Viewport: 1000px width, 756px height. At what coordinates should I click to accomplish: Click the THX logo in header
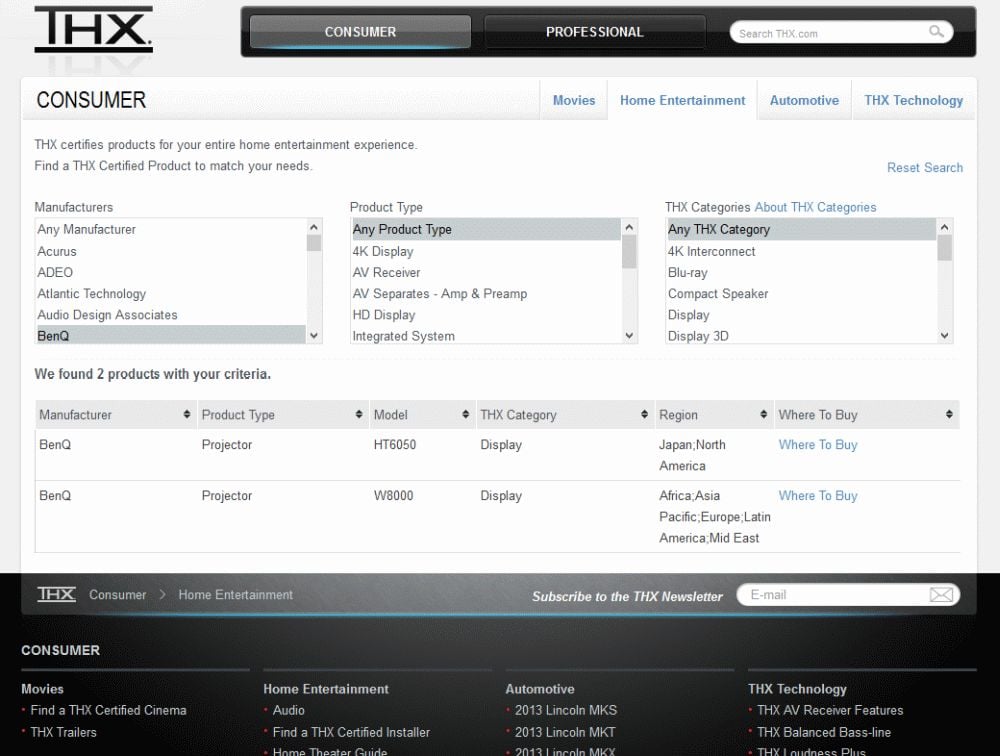point(93,30)
